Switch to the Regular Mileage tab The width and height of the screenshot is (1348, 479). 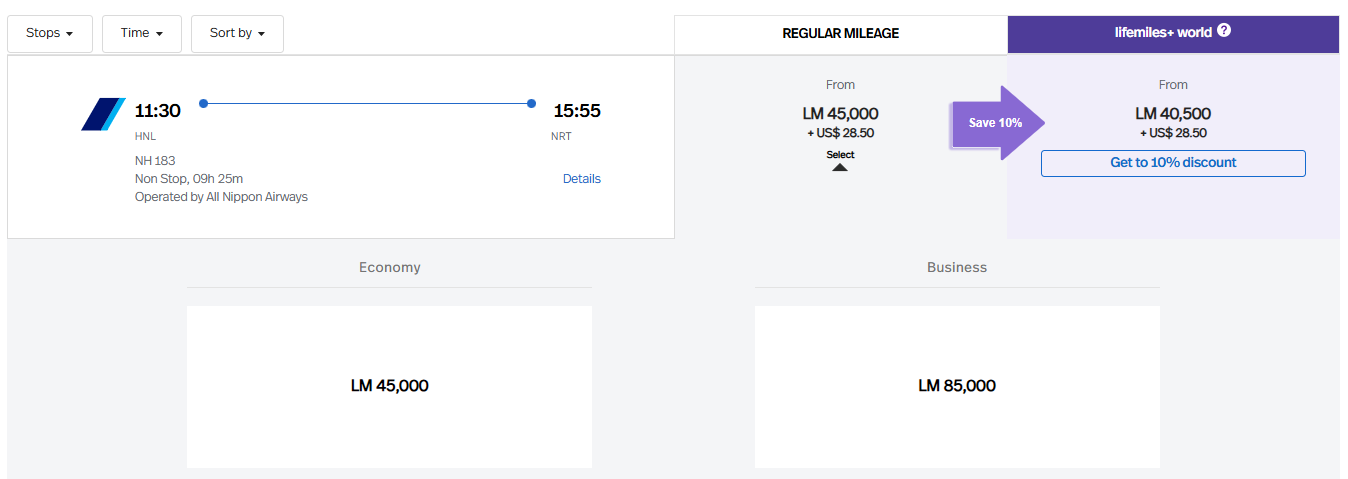click(x=840, y=34)
